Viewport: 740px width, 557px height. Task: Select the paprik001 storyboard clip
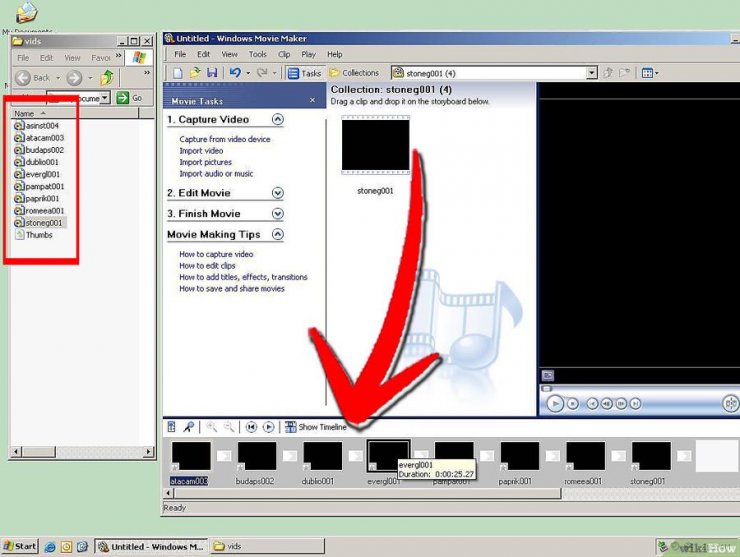point(520,456)
